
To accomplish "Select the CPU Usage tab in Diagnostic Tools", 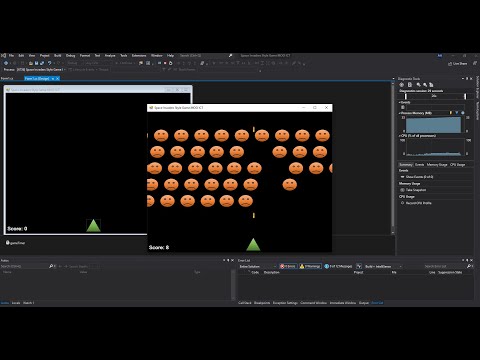I will click(457, 165).
